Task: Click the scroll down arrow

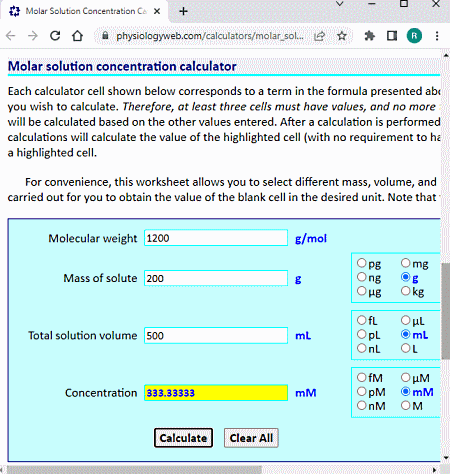Action: point(446,458)
